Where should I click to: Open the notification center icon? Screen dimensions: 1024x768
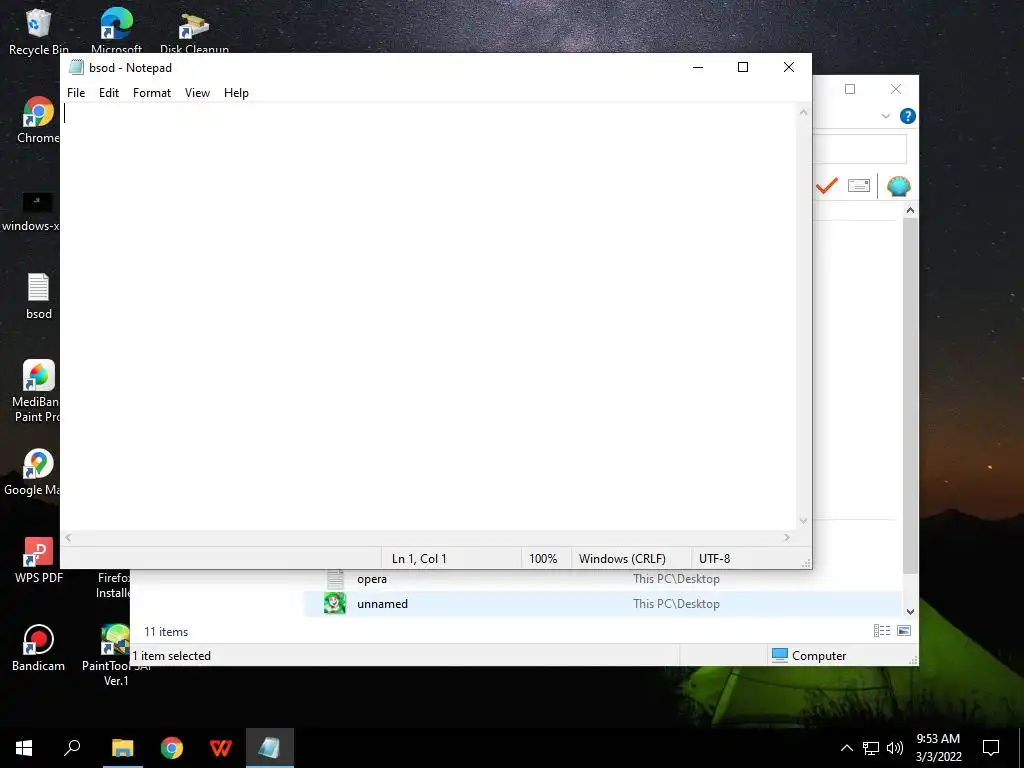(x=991, y=748)
